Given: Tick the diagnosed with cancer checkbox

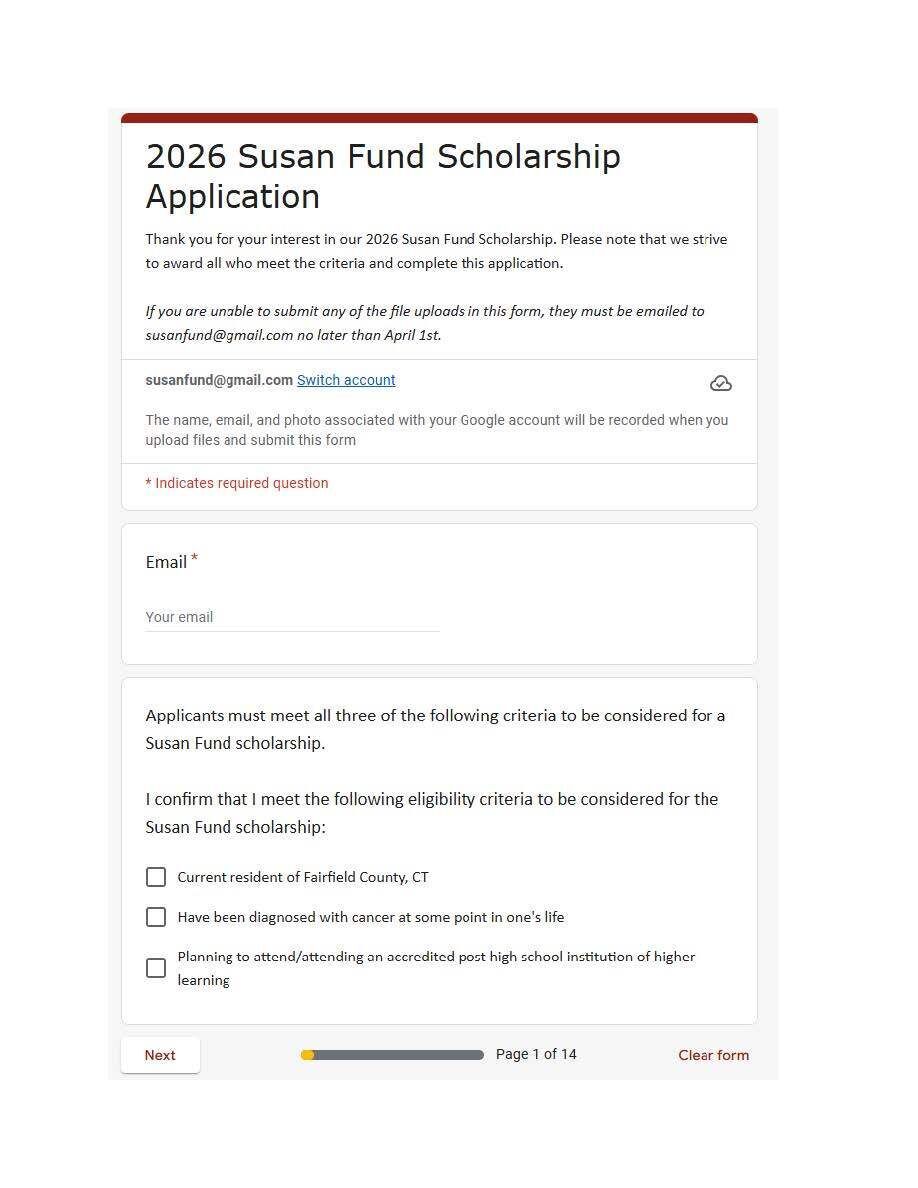Looking at the screenshot, I should pyautogui.click(x=156, y=917).
